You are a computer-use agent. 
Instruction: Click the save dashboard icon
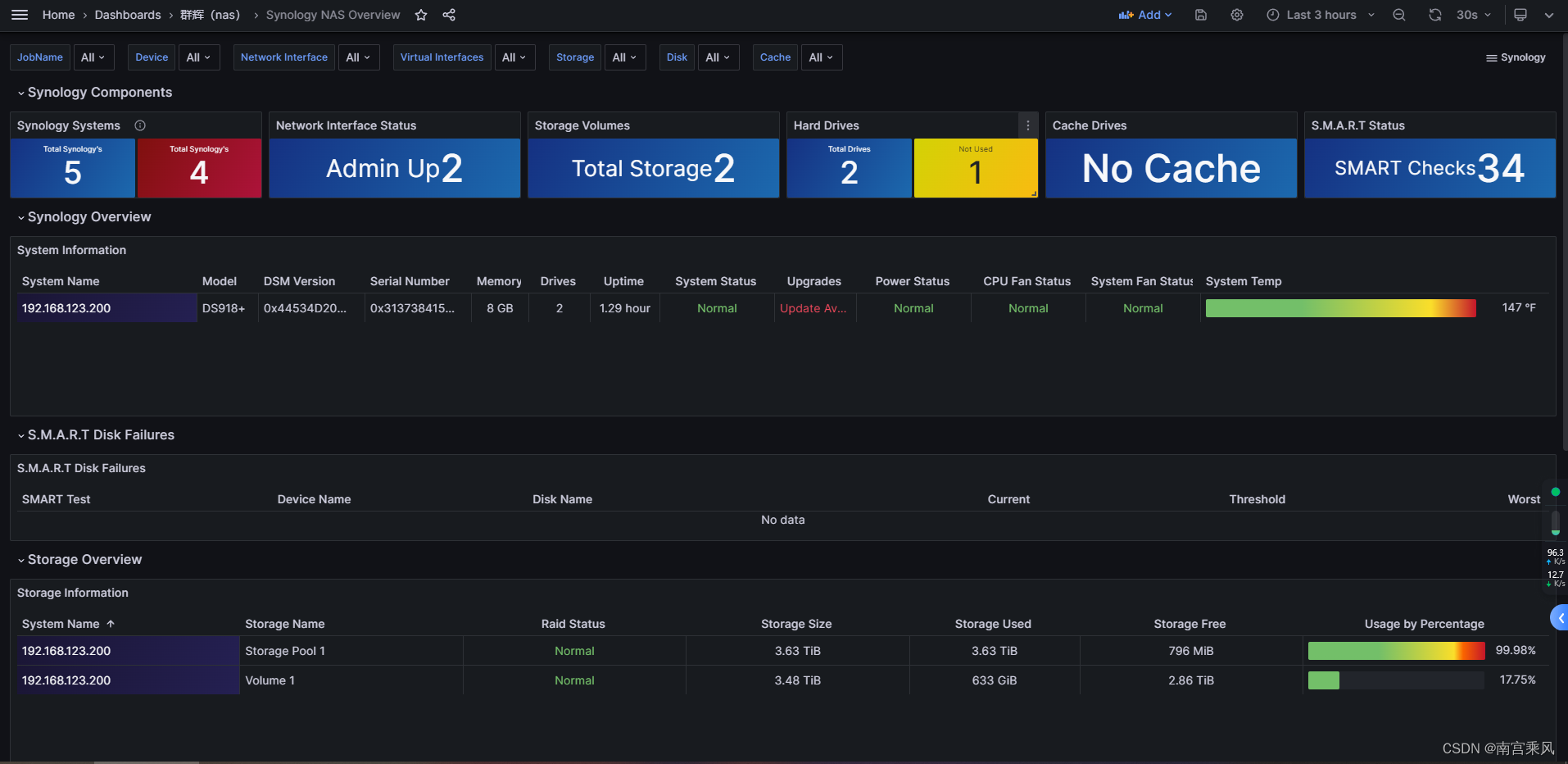pos(1201,15)
